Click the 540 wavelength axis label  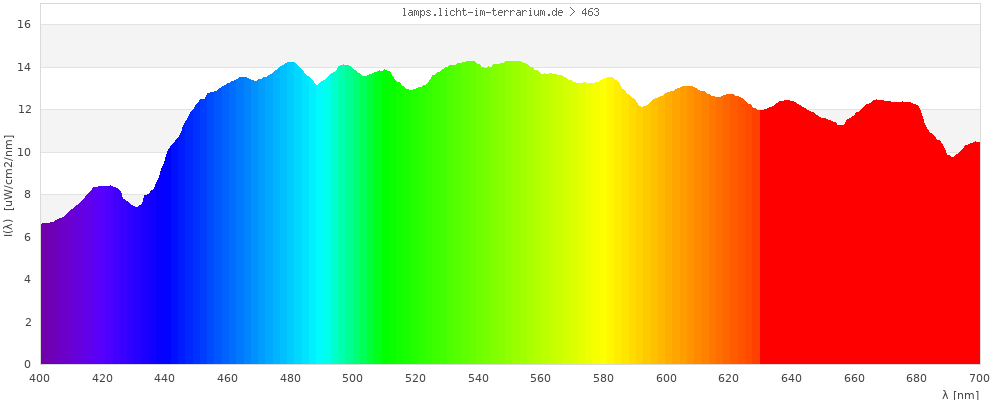(x=479, y=378)
